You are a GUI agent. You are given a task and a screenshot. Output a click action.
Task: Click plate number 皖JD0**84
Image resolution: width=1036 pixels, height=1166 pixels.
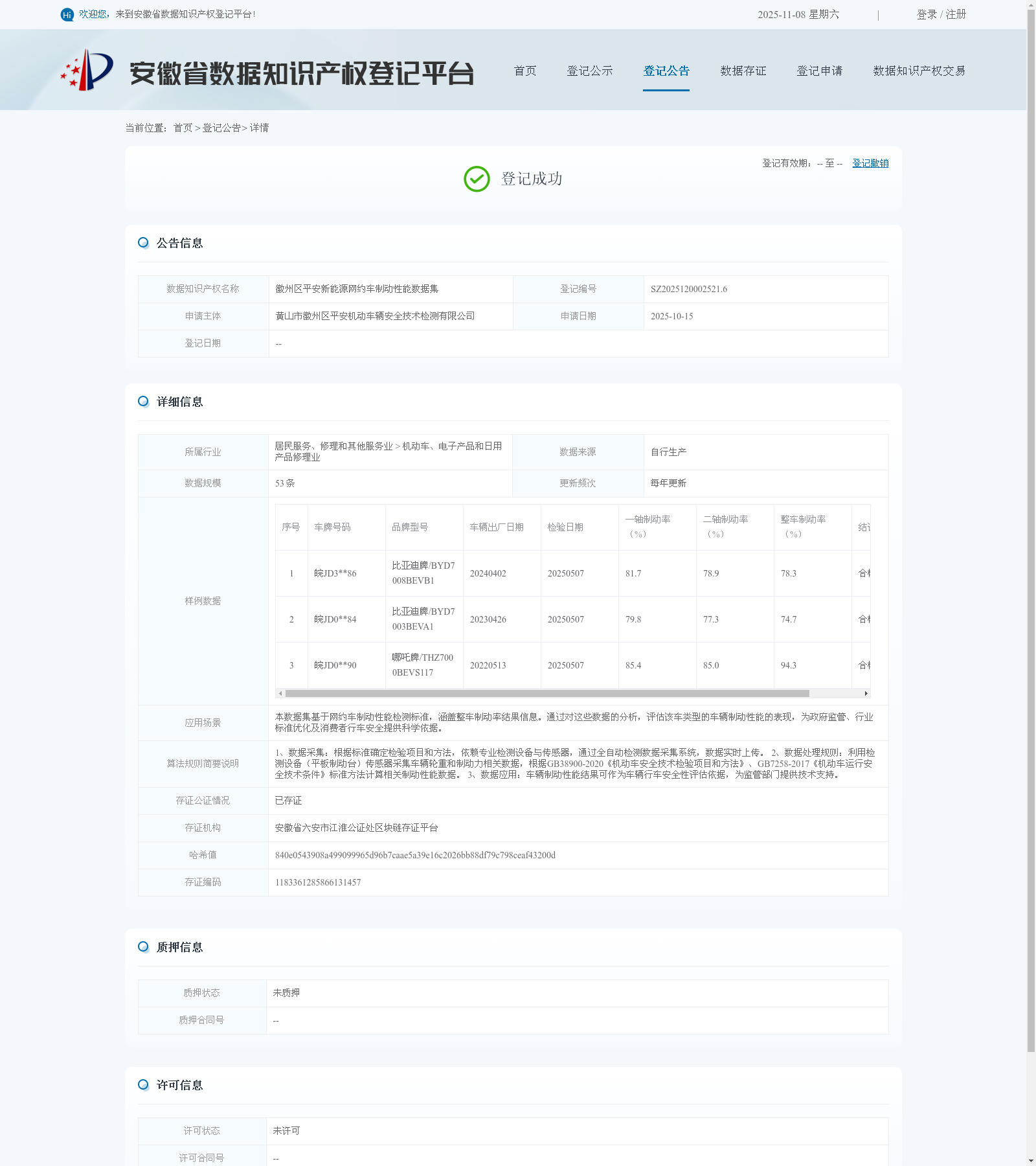(x=335, y=619)
